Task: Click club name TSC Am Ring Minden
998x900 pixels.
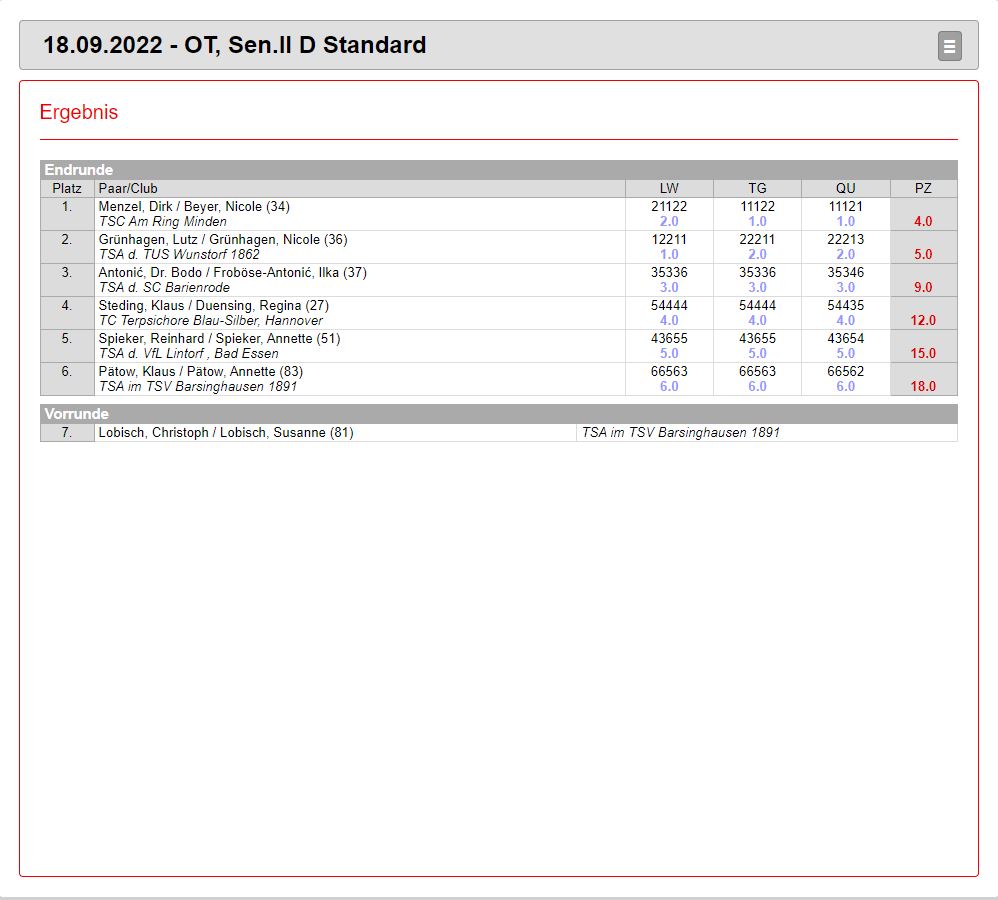Action: [162, 222]
